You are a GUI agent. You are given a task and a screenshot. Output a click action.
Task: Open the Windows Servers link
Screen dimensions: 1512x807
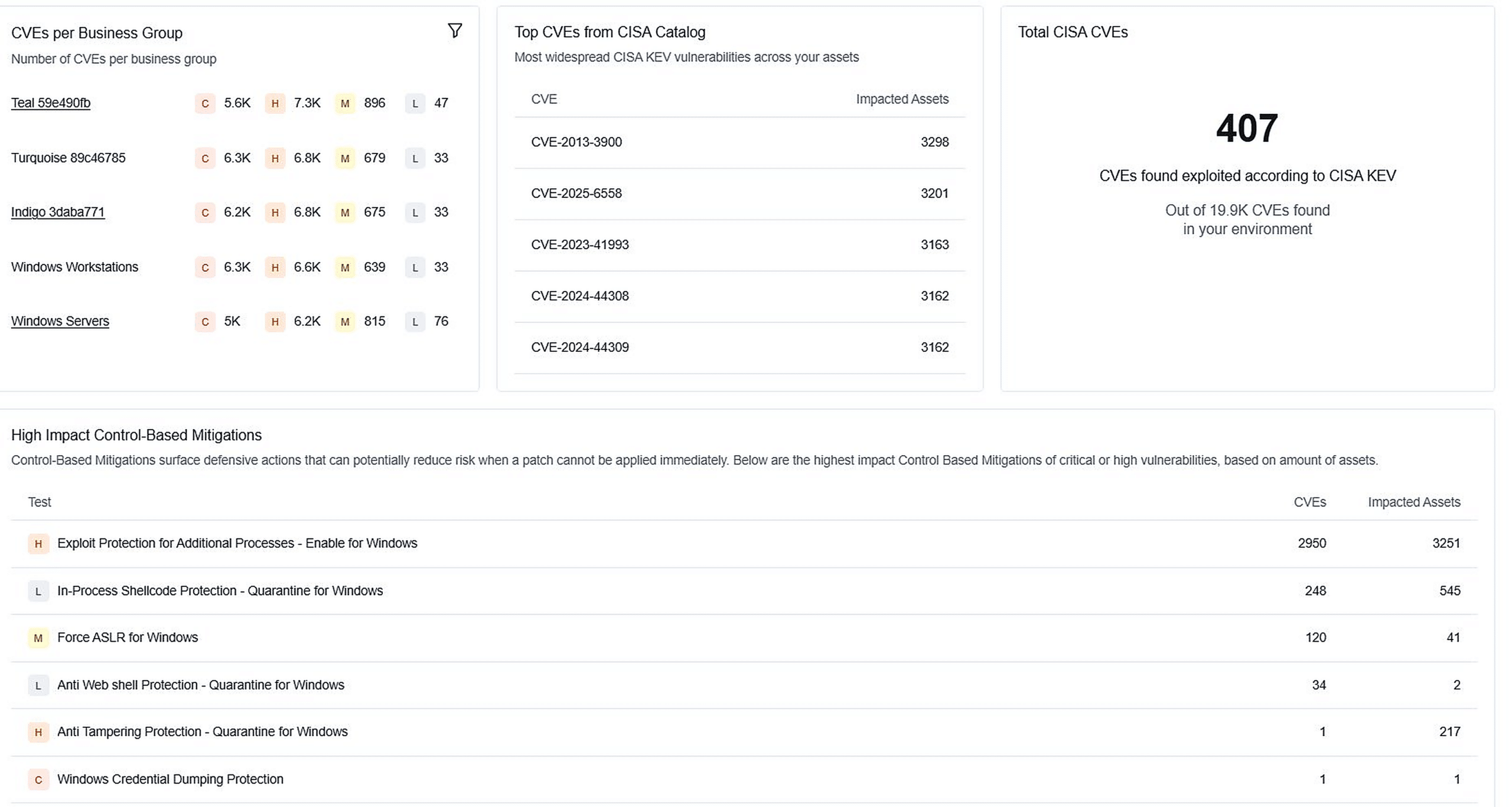pos(60,321)
